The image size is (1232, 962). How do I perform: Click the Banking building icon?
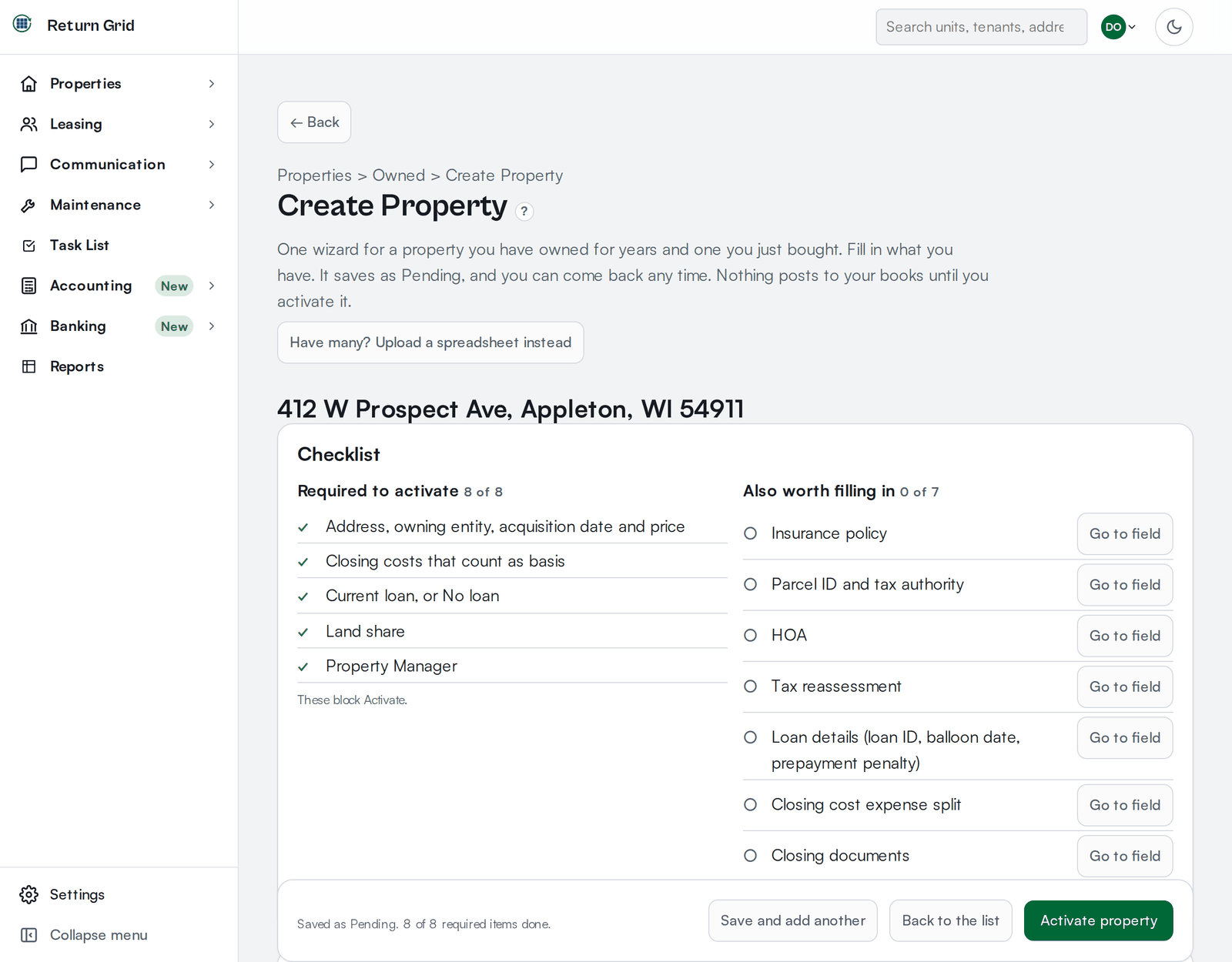pyautogui.click(x=29, y=326)
